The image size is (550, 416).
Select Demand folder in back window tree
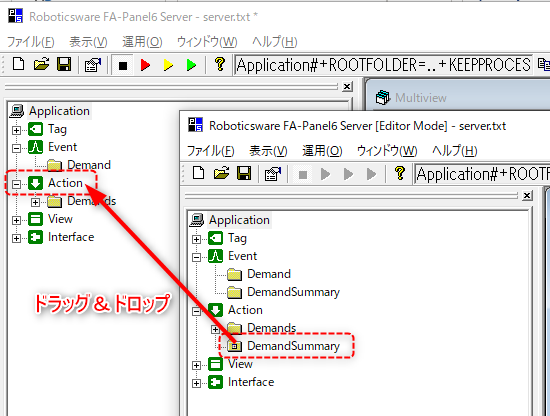(89, 165)
